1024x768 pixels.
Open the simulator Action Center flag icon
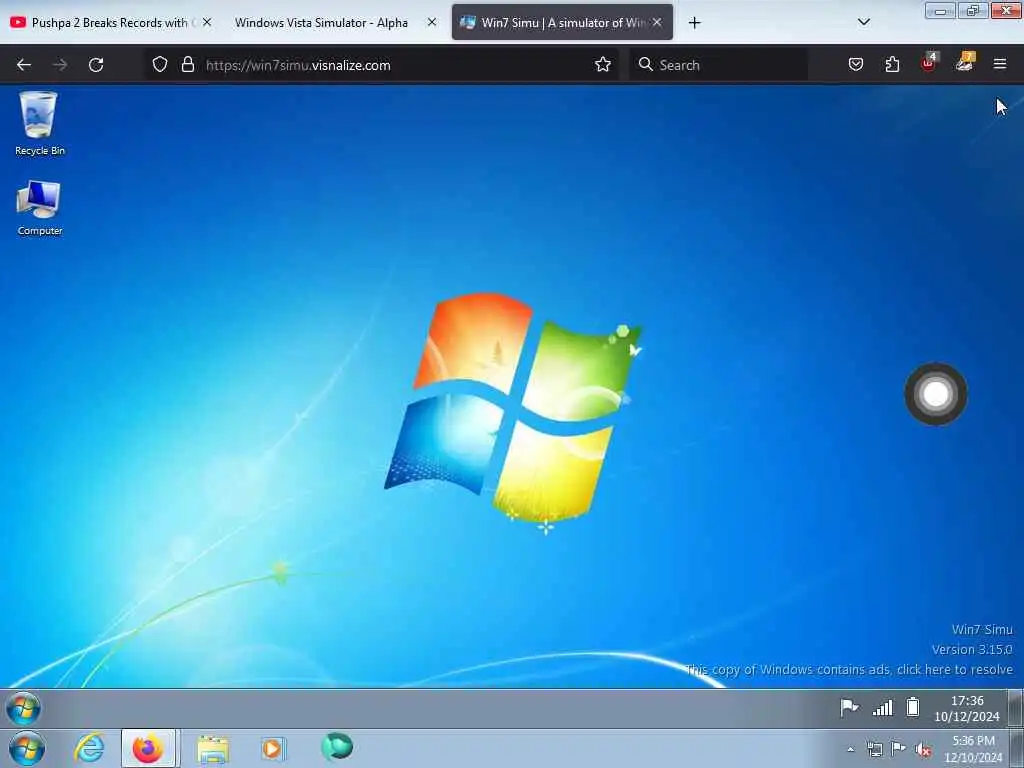pos(849,707)
